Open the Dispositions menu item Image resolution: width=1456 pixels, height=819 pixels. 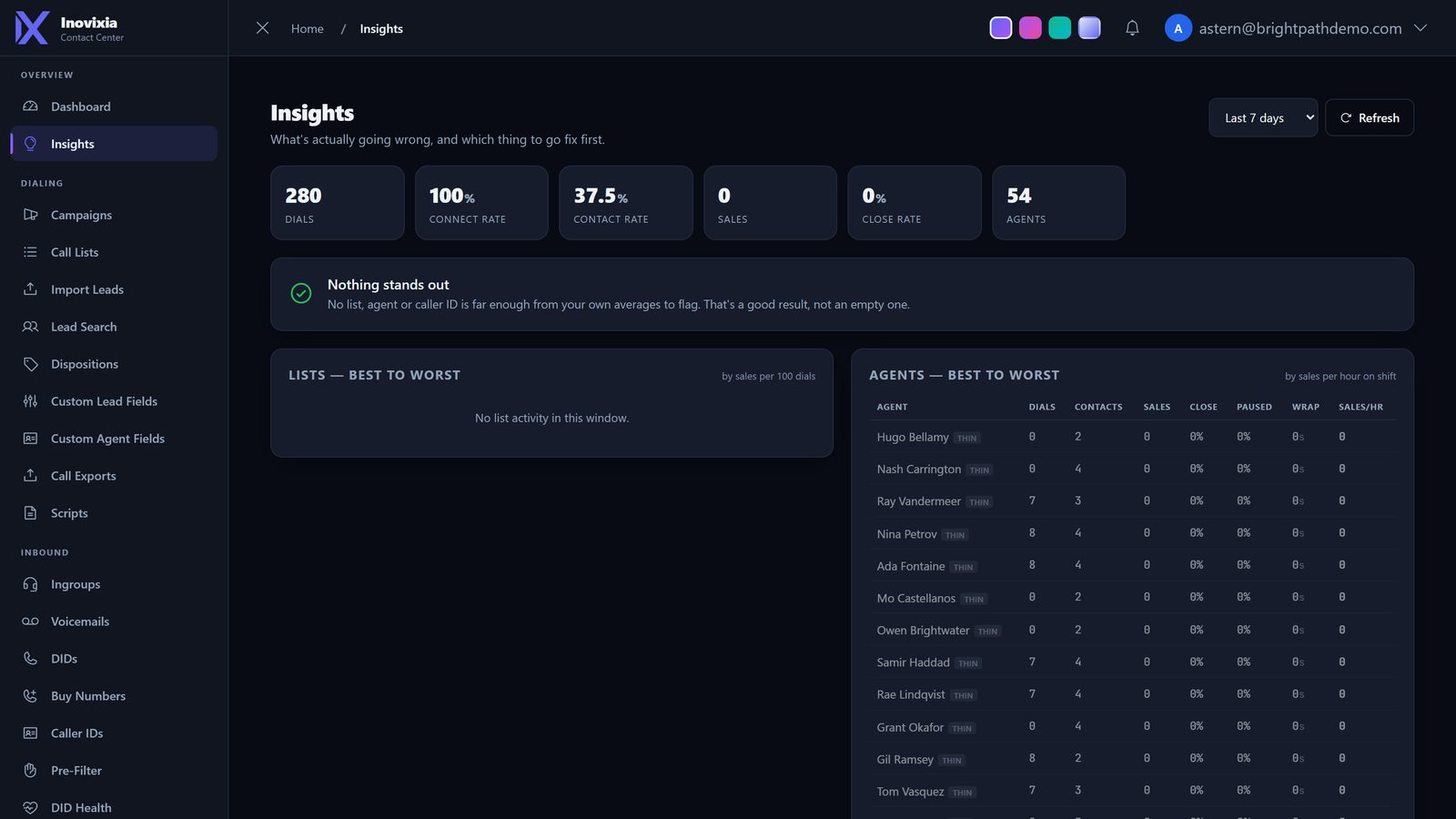(x=114, y=364)
